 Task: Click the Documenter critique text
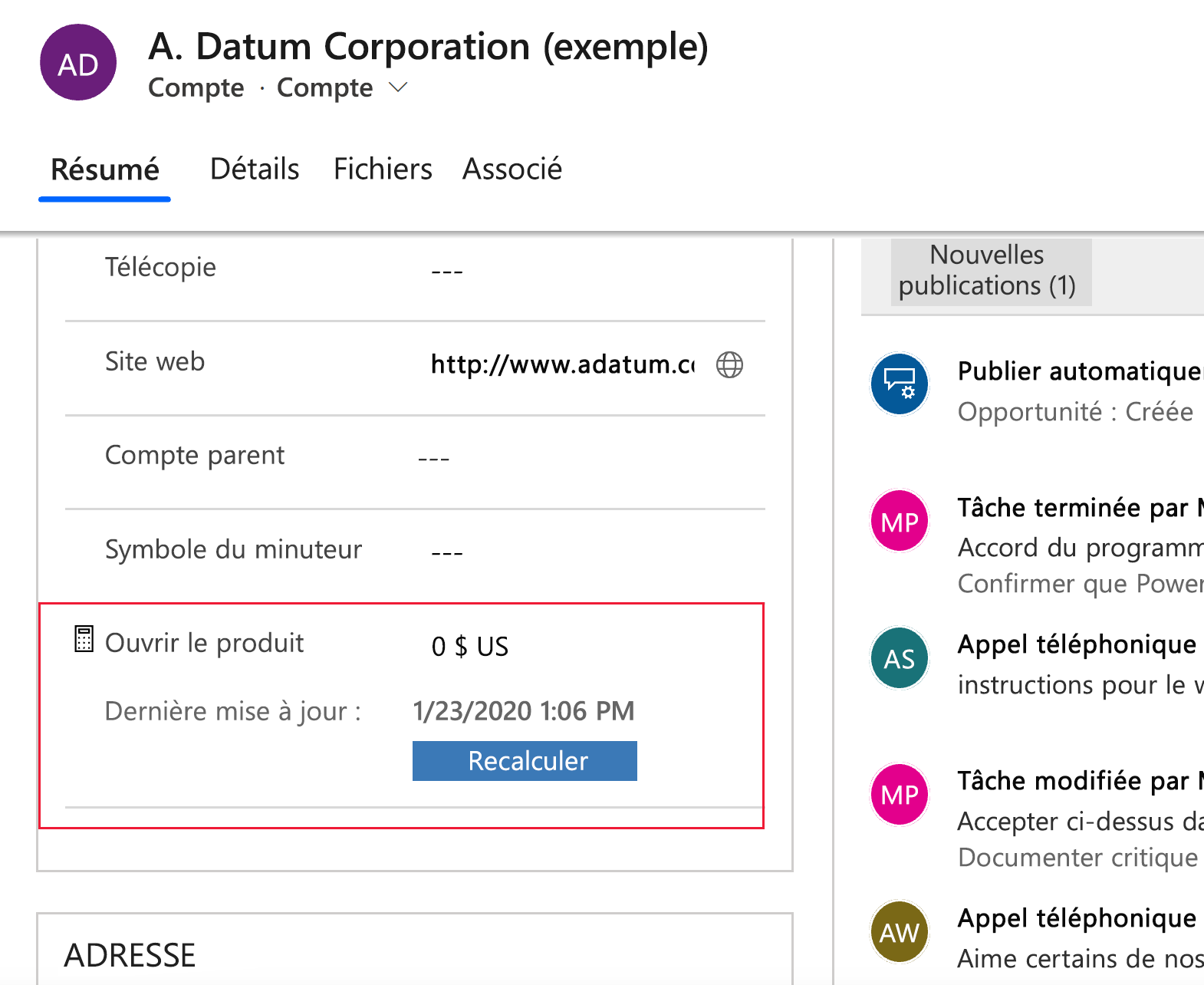[1077, 858]
